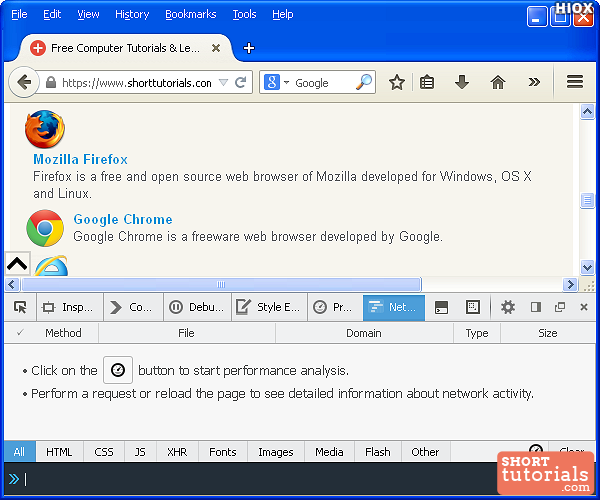Image resolution: width=600 pixels, height=500 pixels.
Task: Click the address bar URL field
Action: pyautogui.click(x=137, y=83)
